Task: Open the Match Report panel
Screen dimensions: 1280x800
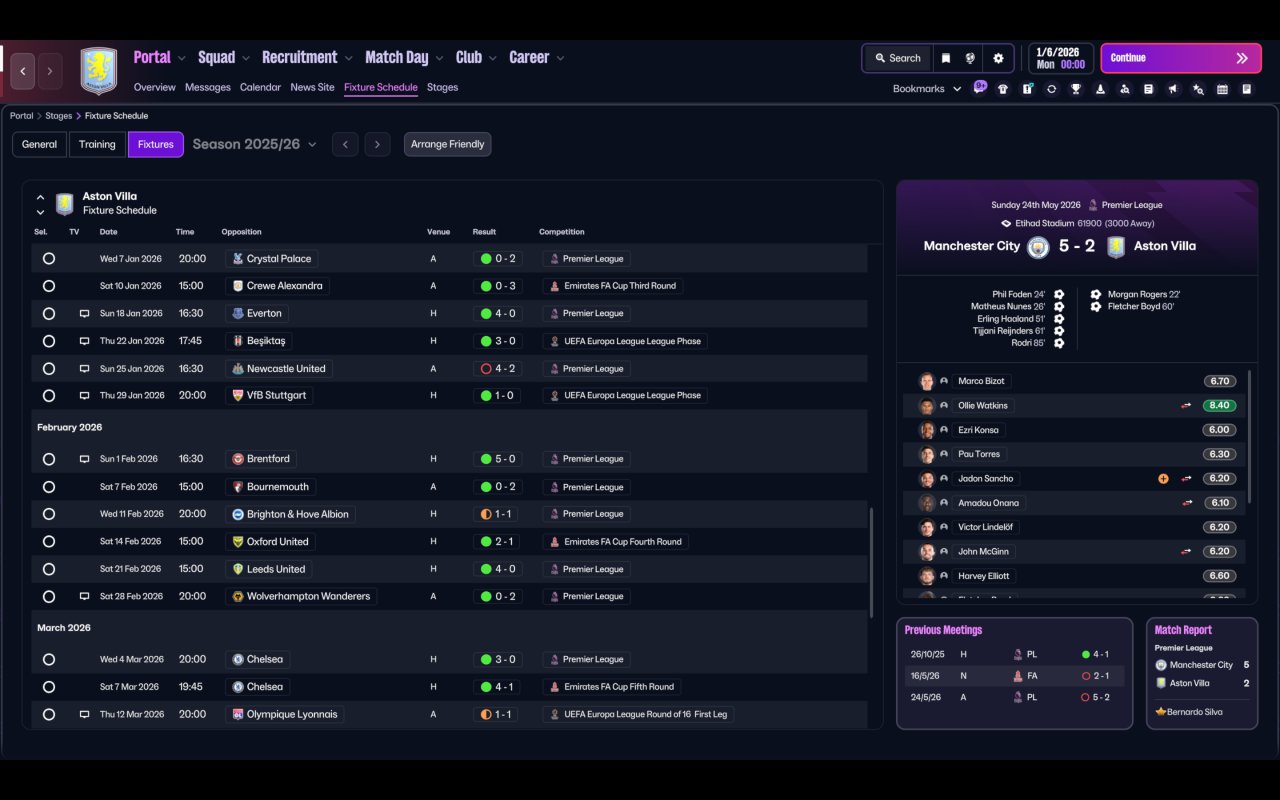Action: click(1202, 673)
